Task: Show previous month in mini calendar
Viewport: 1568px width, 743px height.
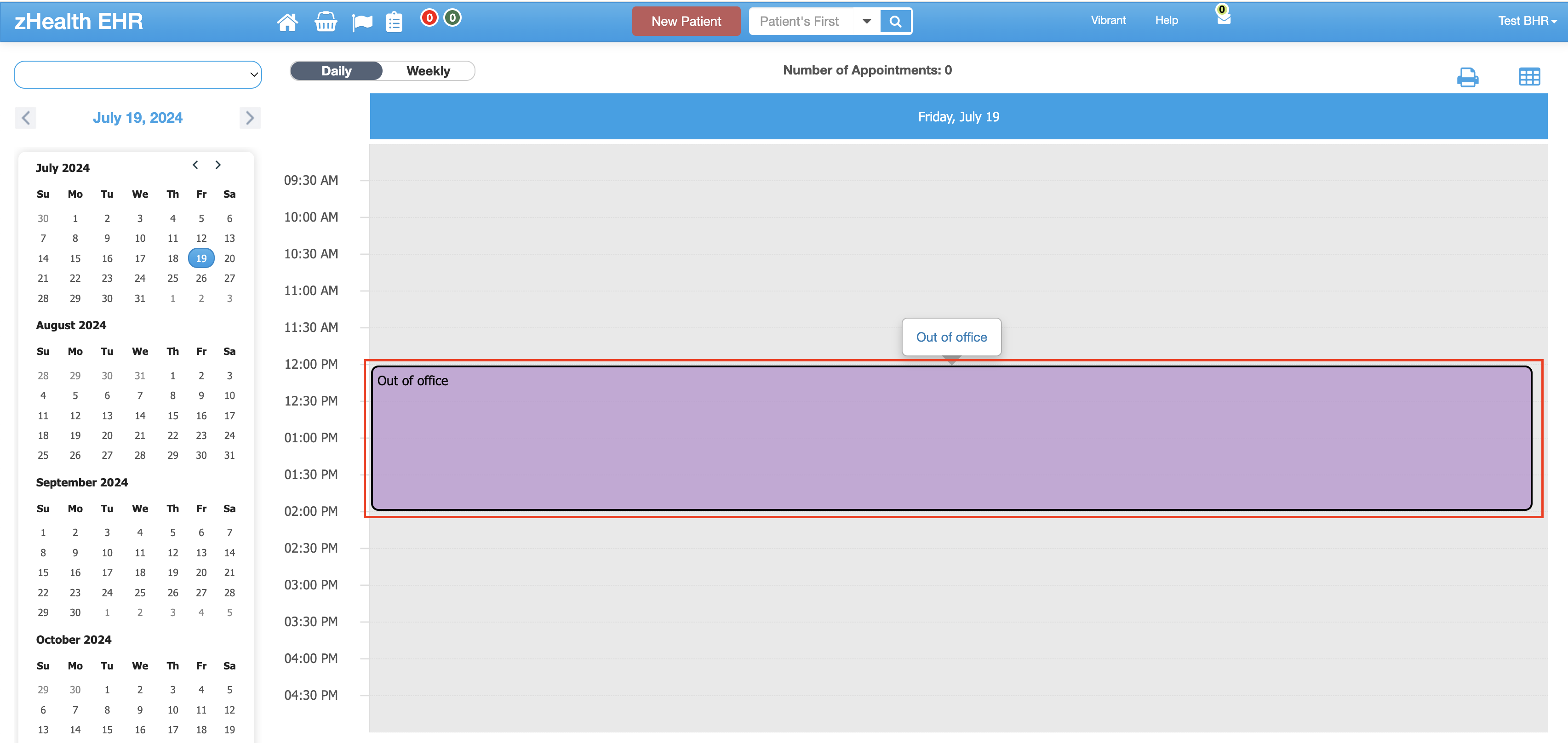Action: click(195, 165)
